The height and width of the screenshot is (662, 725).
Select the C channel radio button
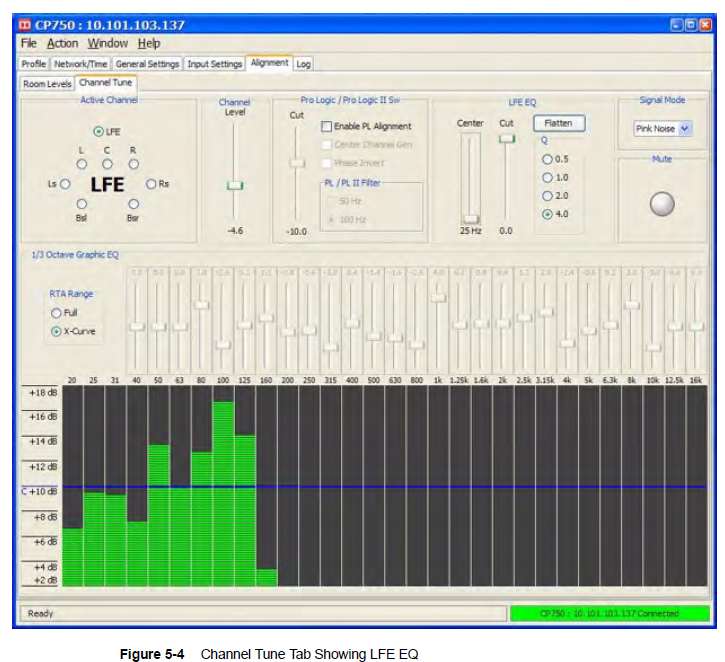(x=107, y=164)
